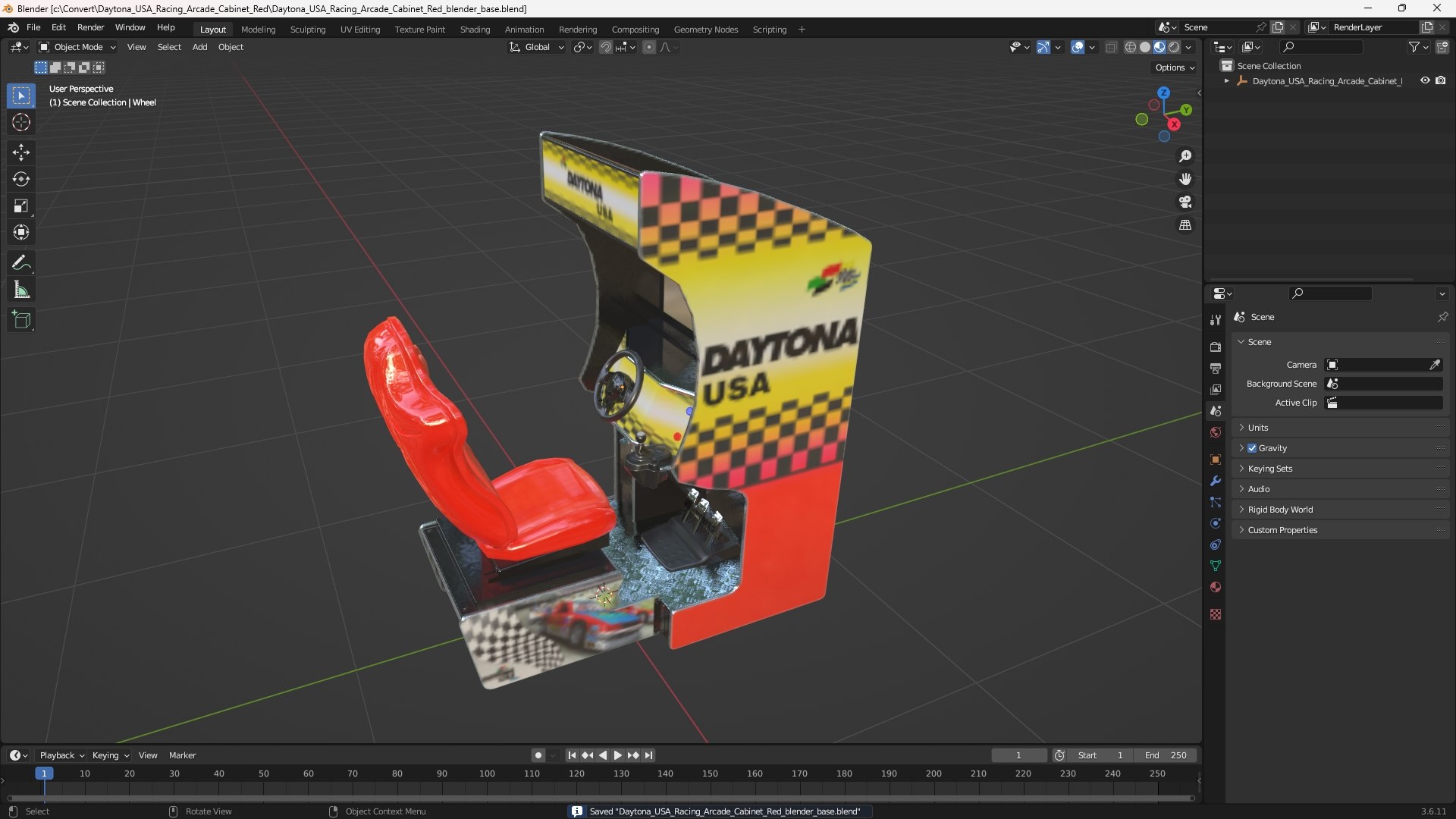The width and height of the screenshot is (1456, 819).
Task: Select the Scale tool
Action: pyautogui.click(x=21, y=206)
